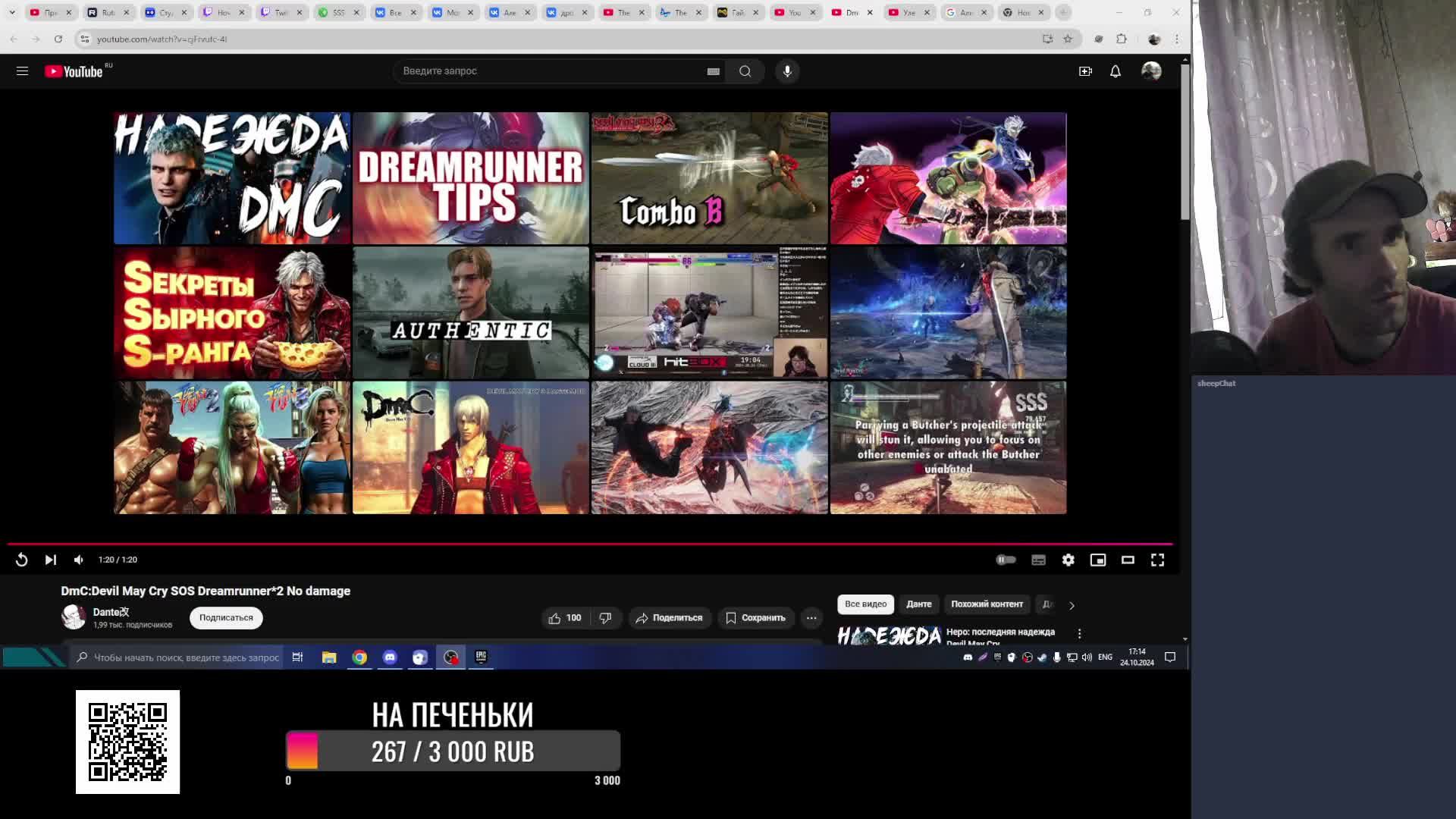The width and height of the screenshot is (1456, 819).
Task: Expand the YouTube hamburger guide menu
Action: [x=22, y=71]
